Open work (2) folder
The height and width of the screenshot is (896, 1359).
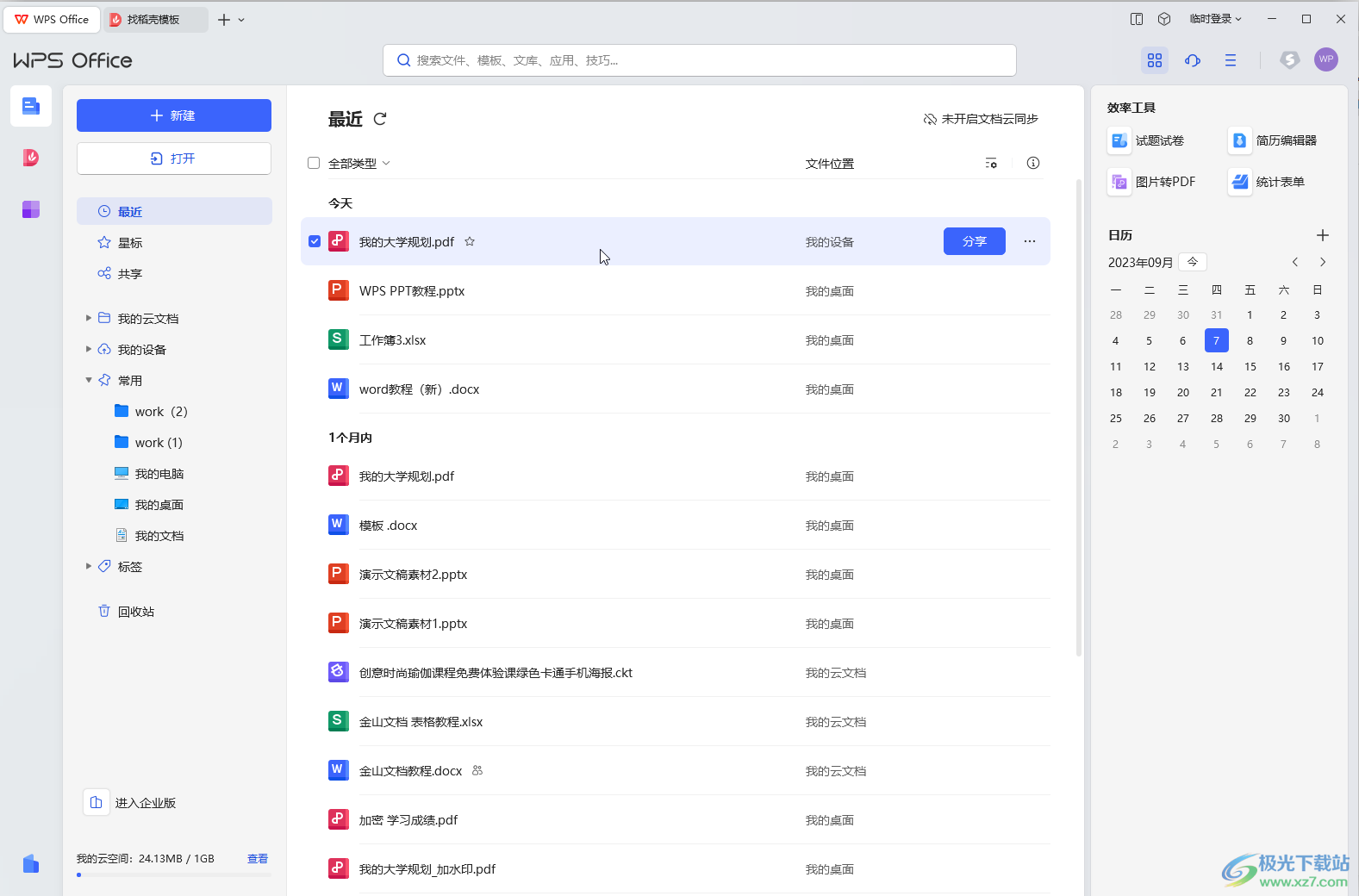click(174, 411)
